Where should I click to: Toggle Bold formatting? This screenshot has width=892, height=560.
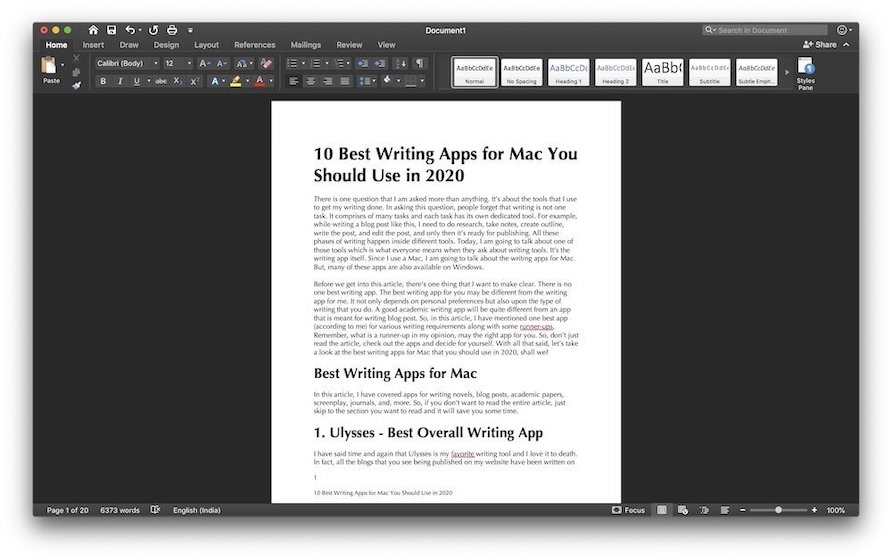(x=102, y=81)
